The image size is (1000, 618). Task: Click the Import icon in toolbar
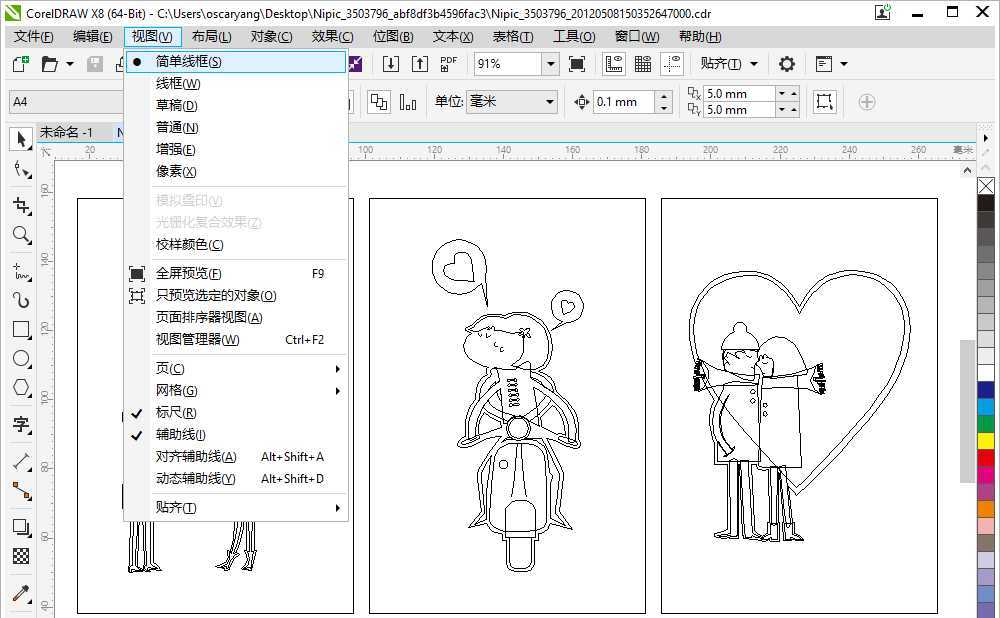pos(391,64)
